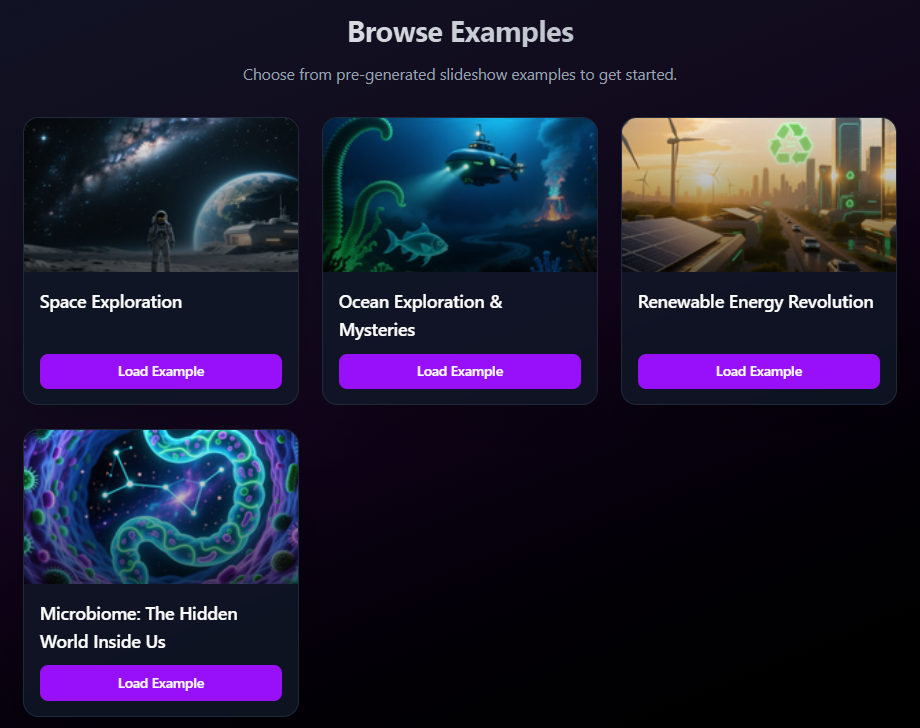Click the Renewable Energy Revolution title text
This screenshot has height=728, width=920.
coord(756,302)
